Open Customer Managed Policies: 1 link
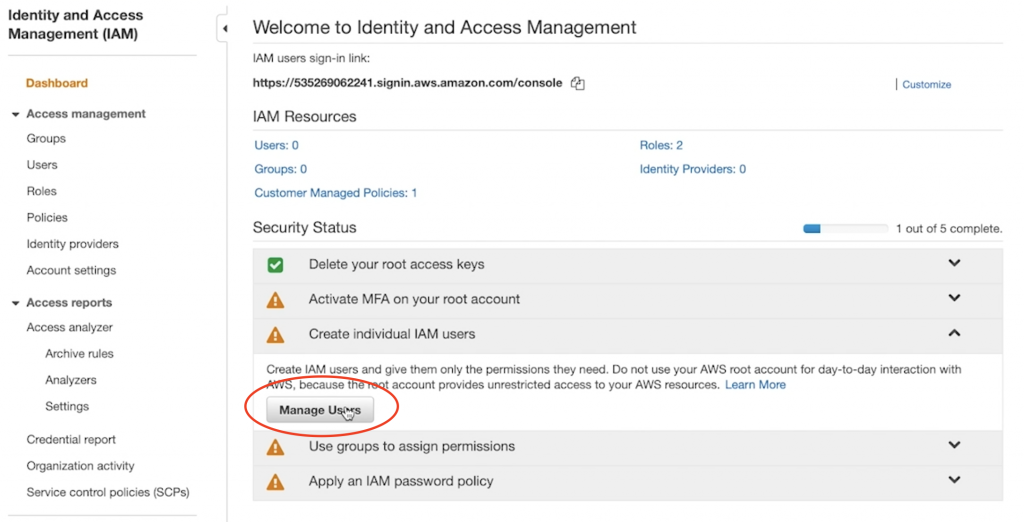This screenshot has width=1024, height=522. 336,193
